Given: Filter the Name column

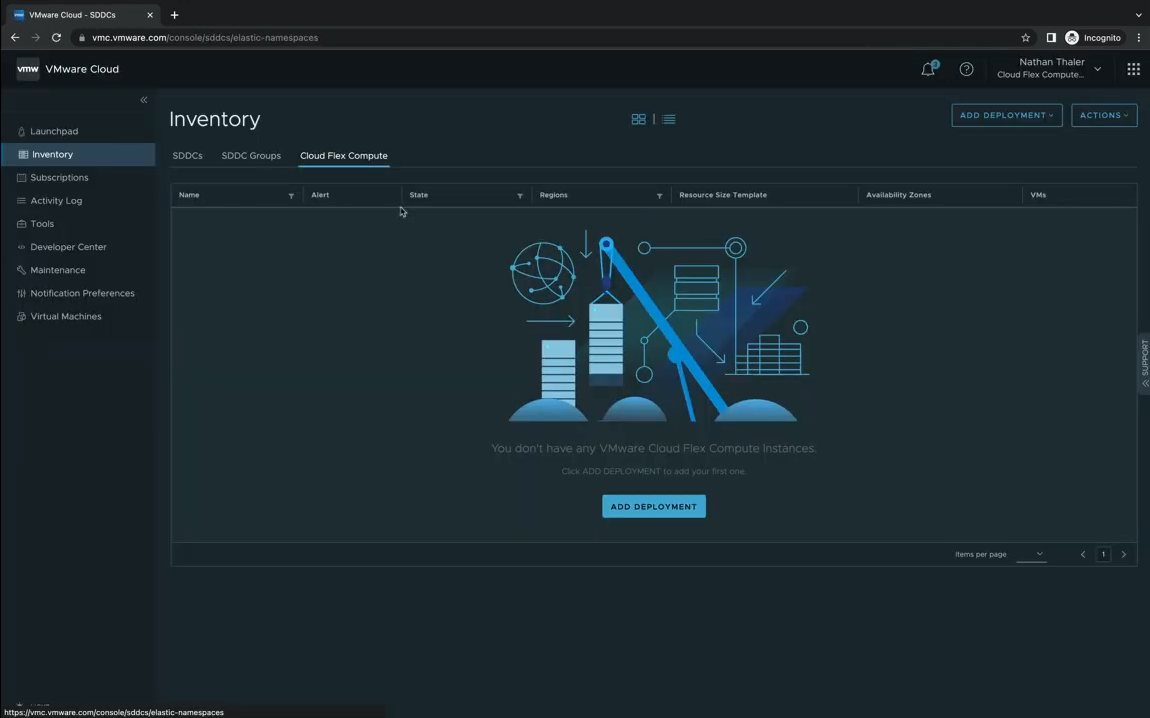Looking at the screenshot, I should (x=291, y=196).
